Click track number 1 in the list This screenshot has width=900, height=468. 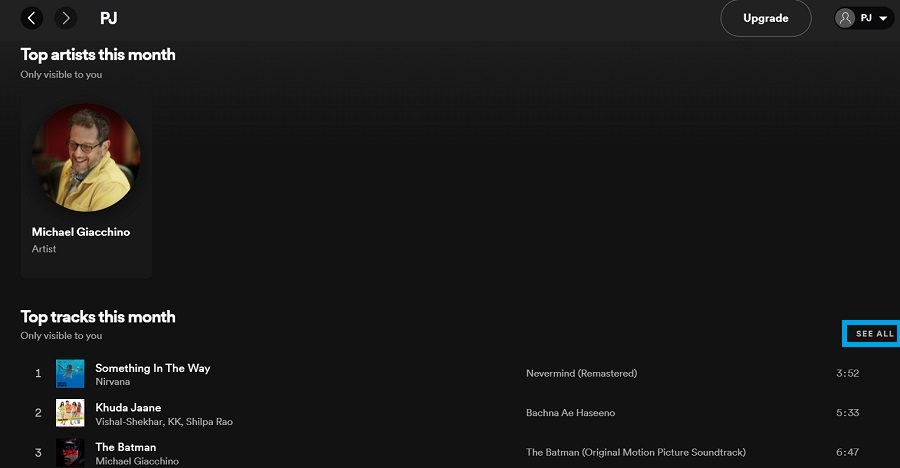38,373
